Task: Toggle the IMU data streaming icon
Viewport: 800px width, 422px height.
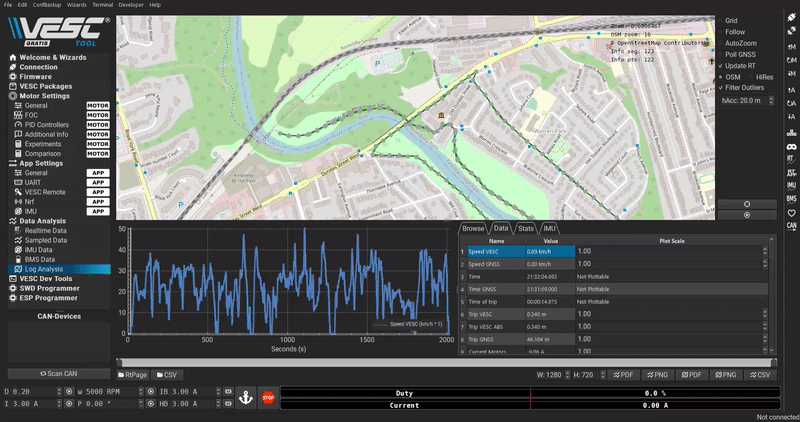Action: tap(791, 186)
